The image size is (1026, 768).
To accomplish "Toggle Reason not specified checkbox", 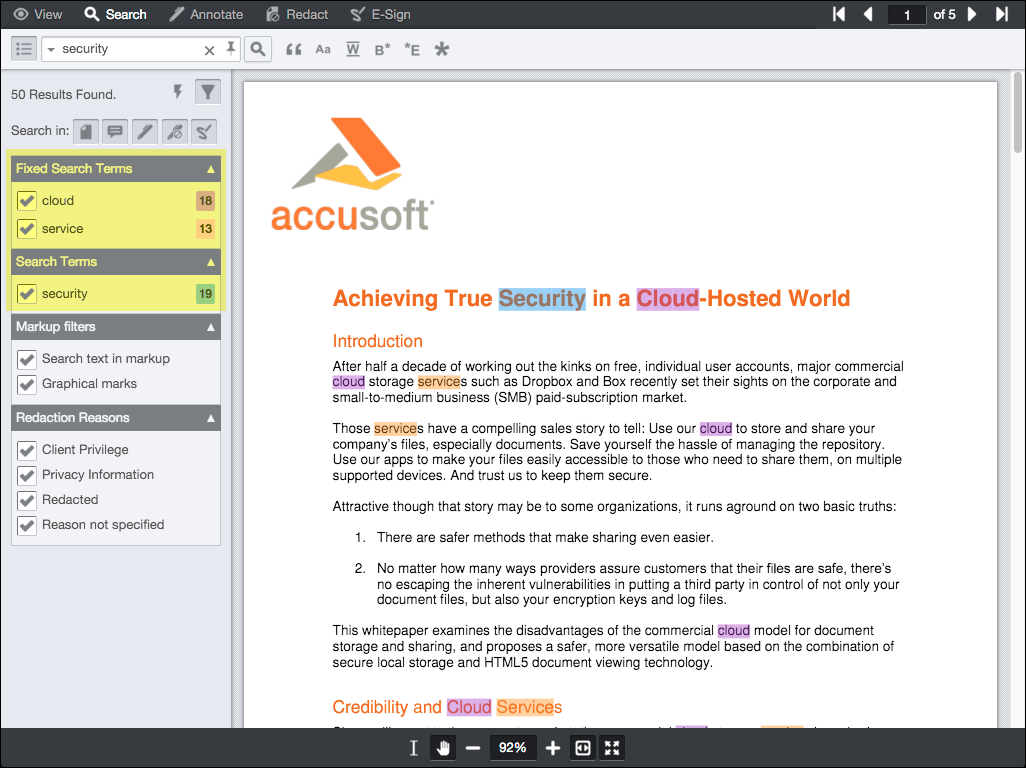I will [27, 525].
